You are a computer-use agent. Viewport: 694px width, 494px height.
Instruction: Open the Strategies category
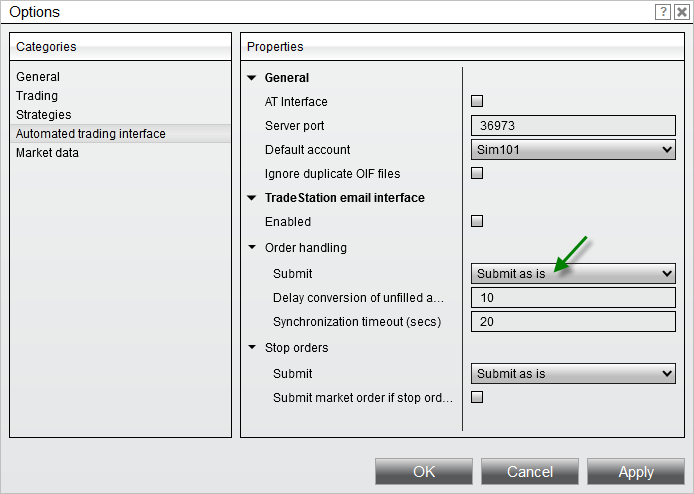44,115
